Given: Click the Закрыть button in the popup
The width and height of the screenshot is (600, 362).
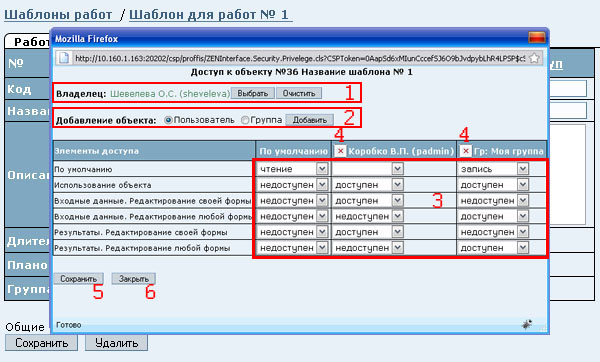Looking at the screenshot, I should [x=134, y=279].
